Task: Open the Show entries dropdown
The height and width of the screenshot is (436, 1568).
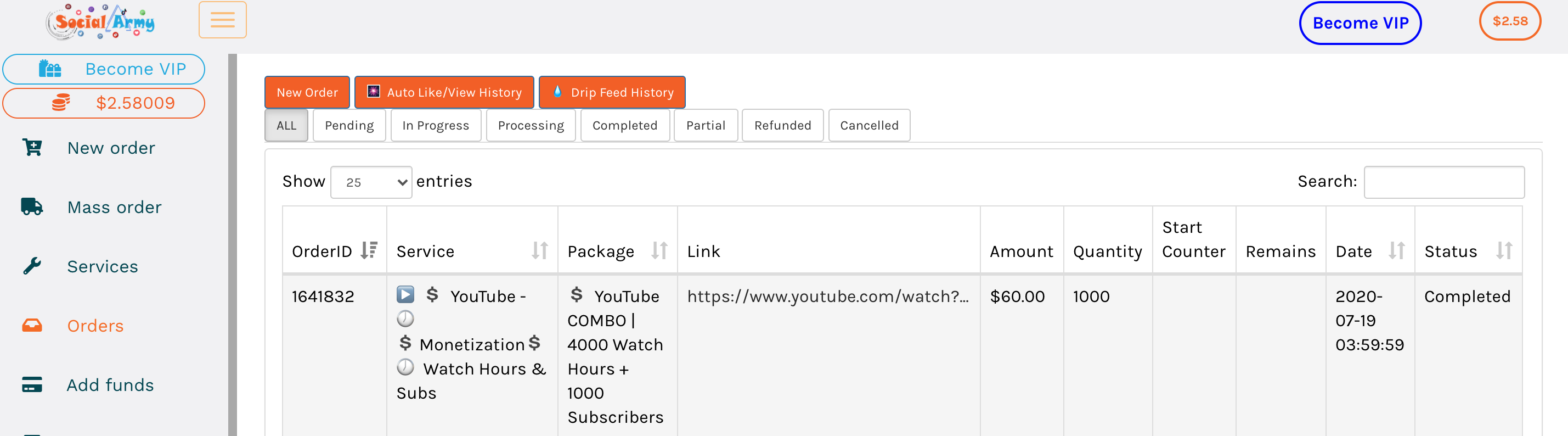Action: [x=371, y=182]
